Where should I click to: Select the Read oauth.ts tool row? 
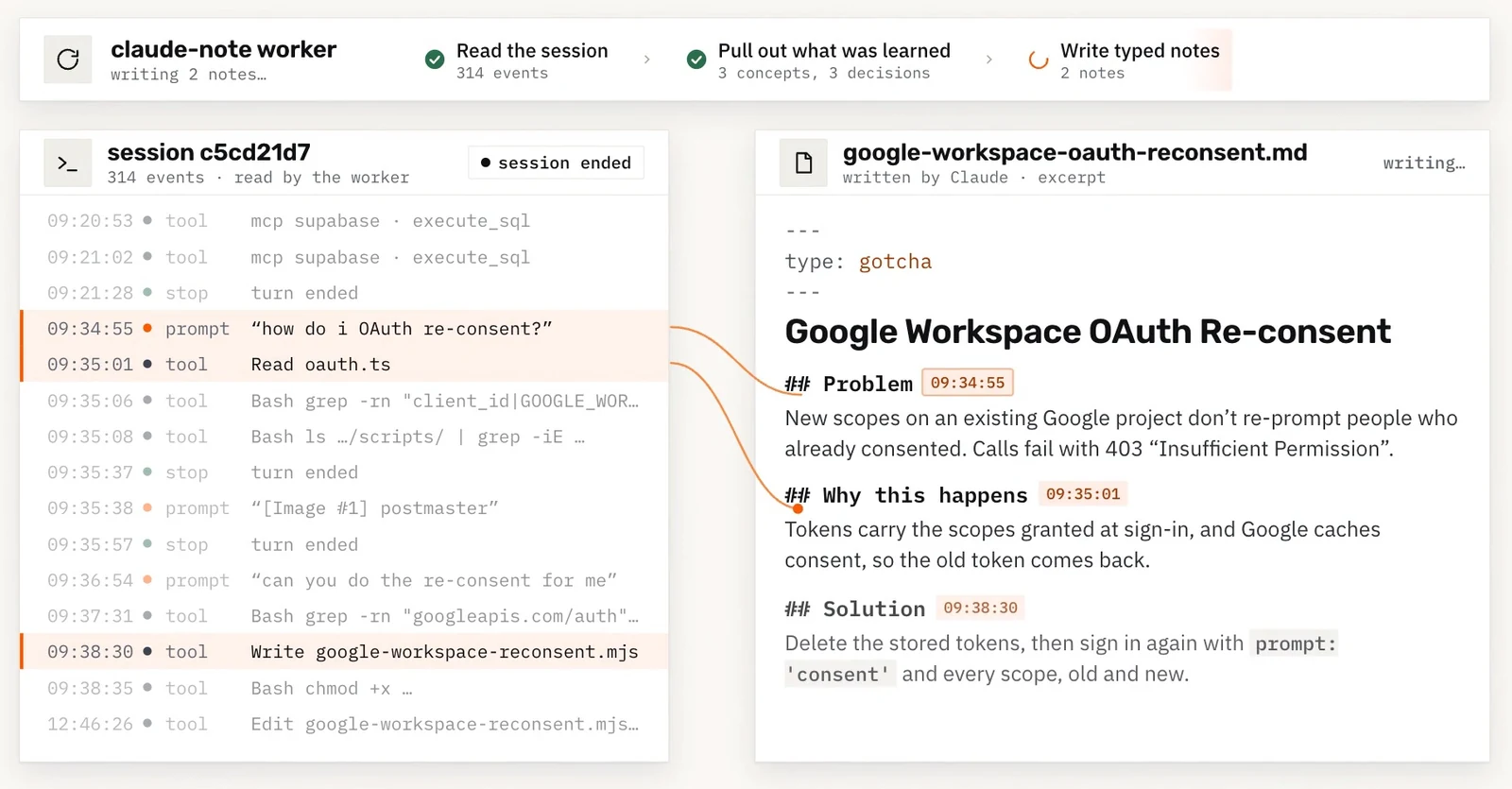pyautogui.click(x=344, y=365)
